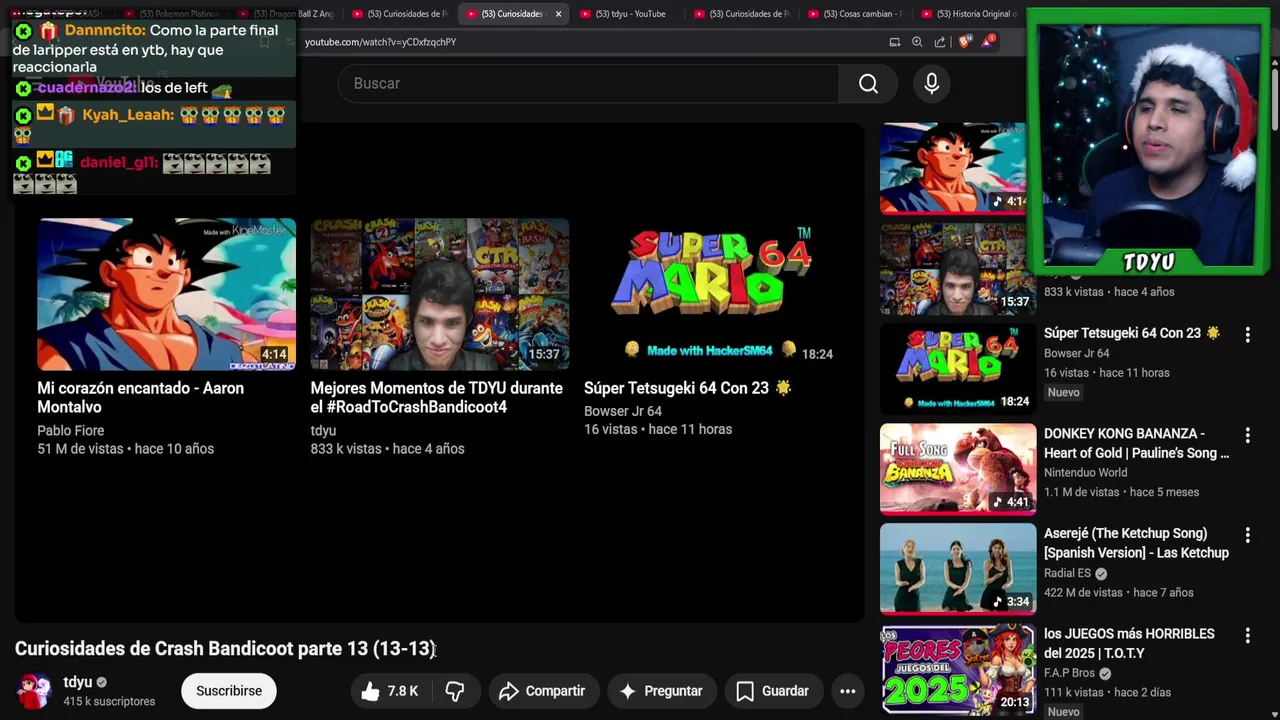Click Pablo Fiore channel name

click(70, 431)
